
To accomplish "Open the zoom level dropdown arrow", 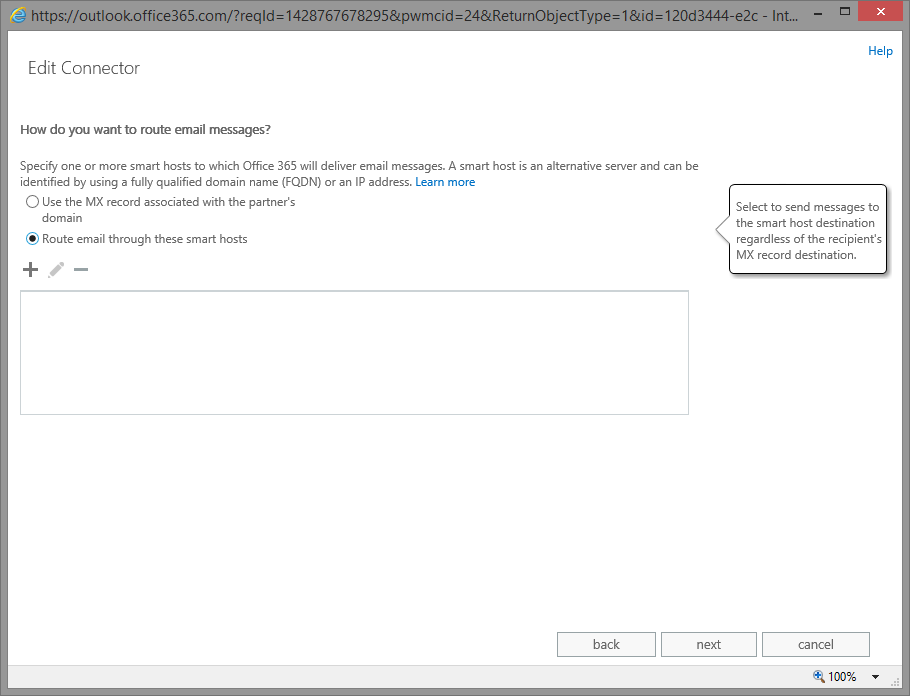I will pyautogui.click(x=876, y=677).
